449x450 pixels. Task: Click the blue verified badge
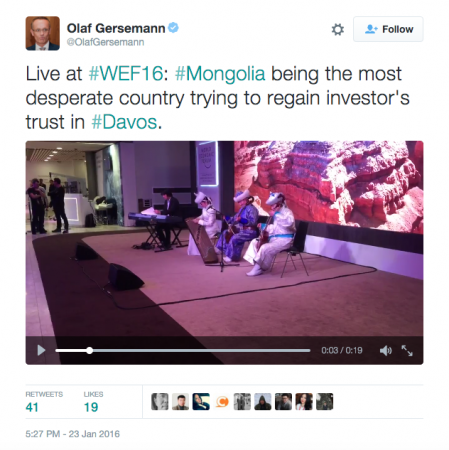click(173, 28)
